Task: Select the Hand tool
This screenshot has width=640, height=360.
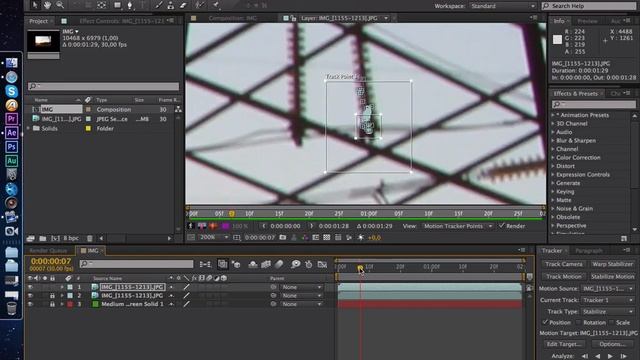Action: coord(47,5)
